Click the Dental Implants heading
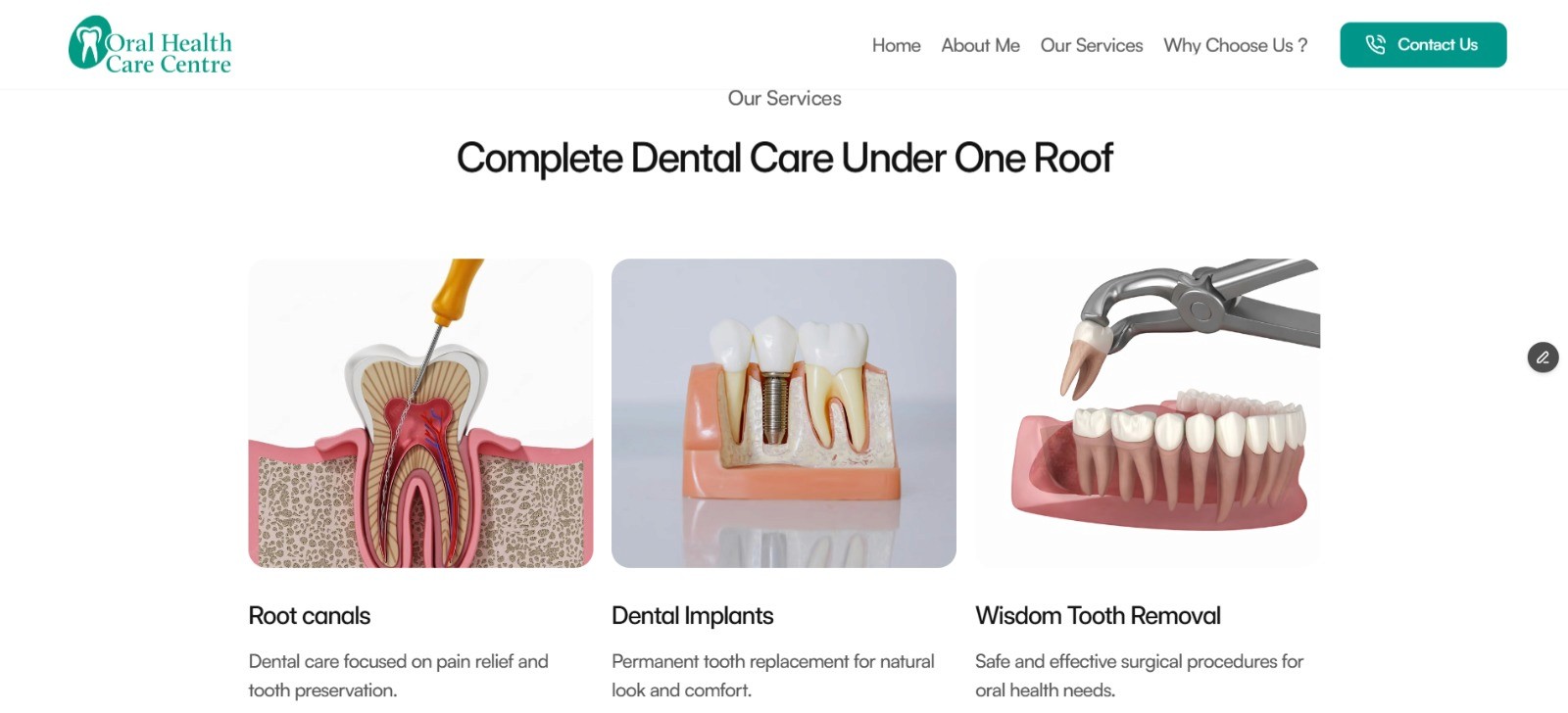Image resolution: width=1568 pixels, height=713 pixels. click(692, 616)
